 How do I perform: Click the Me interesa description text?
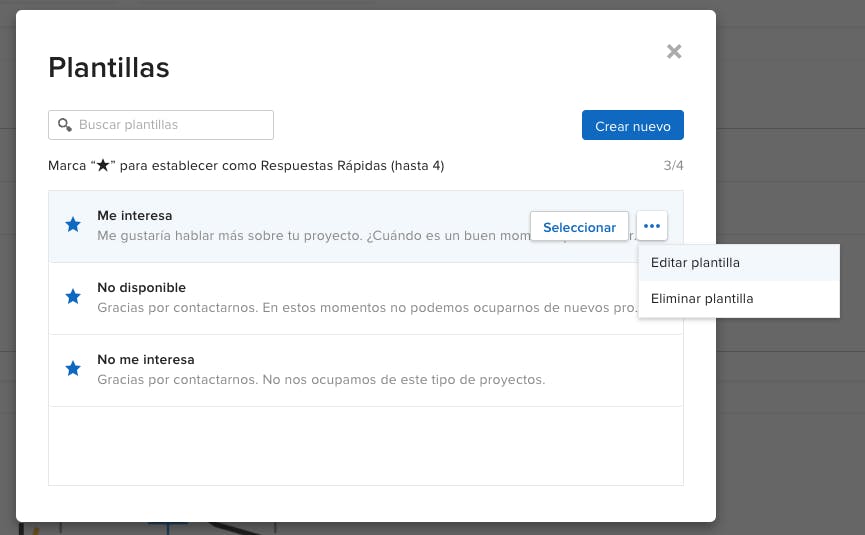(310, 235)
